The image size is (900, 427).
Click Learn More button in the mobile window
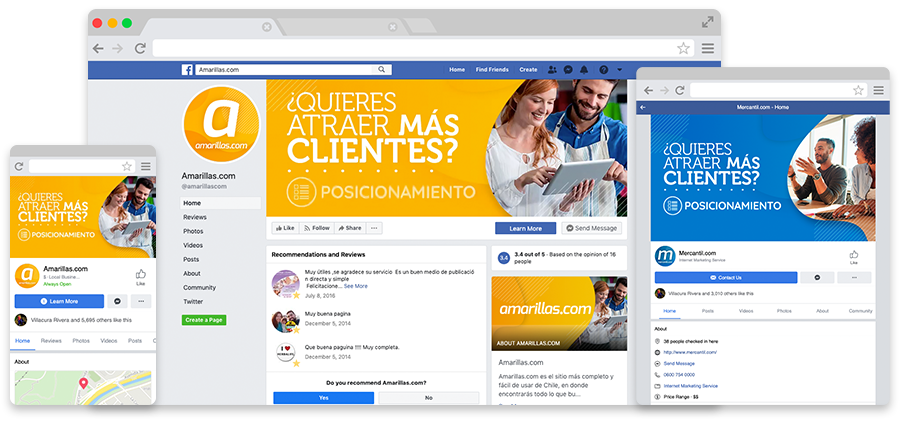tap(59, 301)
